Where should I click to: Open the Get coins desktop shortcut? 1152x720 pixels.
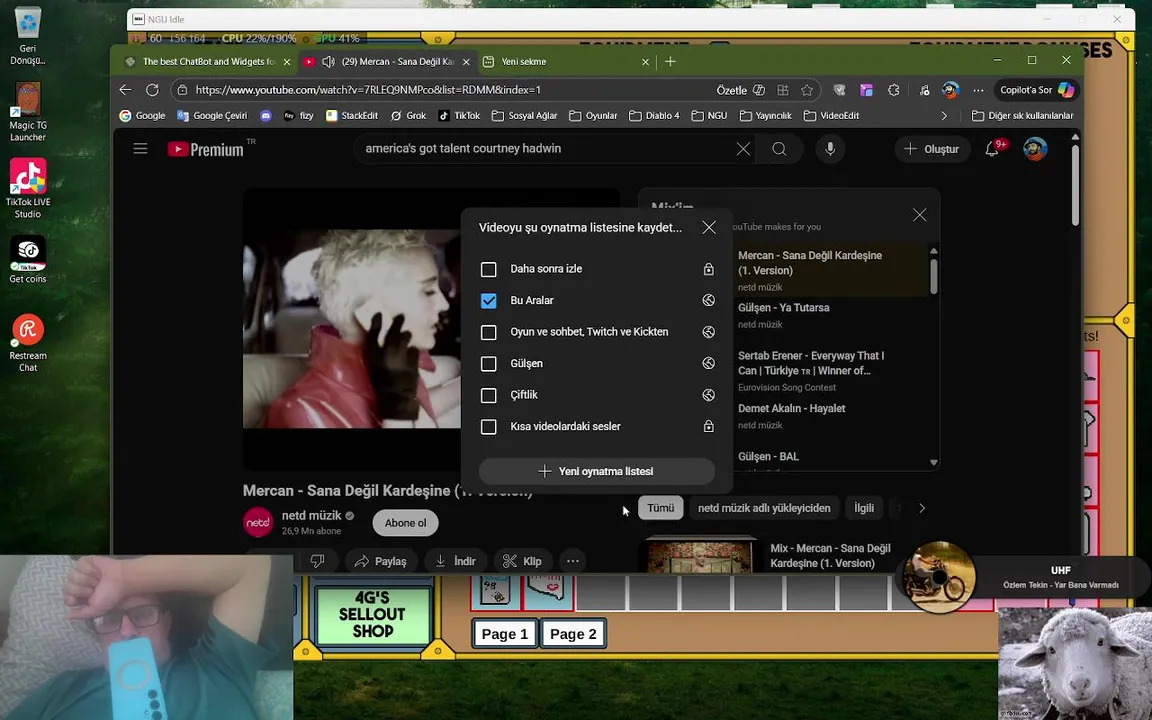pos(28,260)
